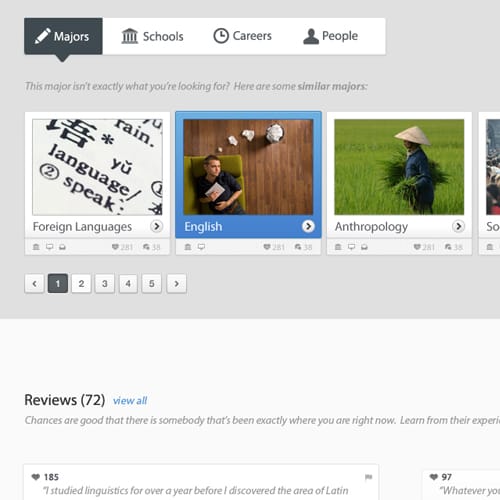
Task: Click the English card title
Action: (x=203, y=227)
